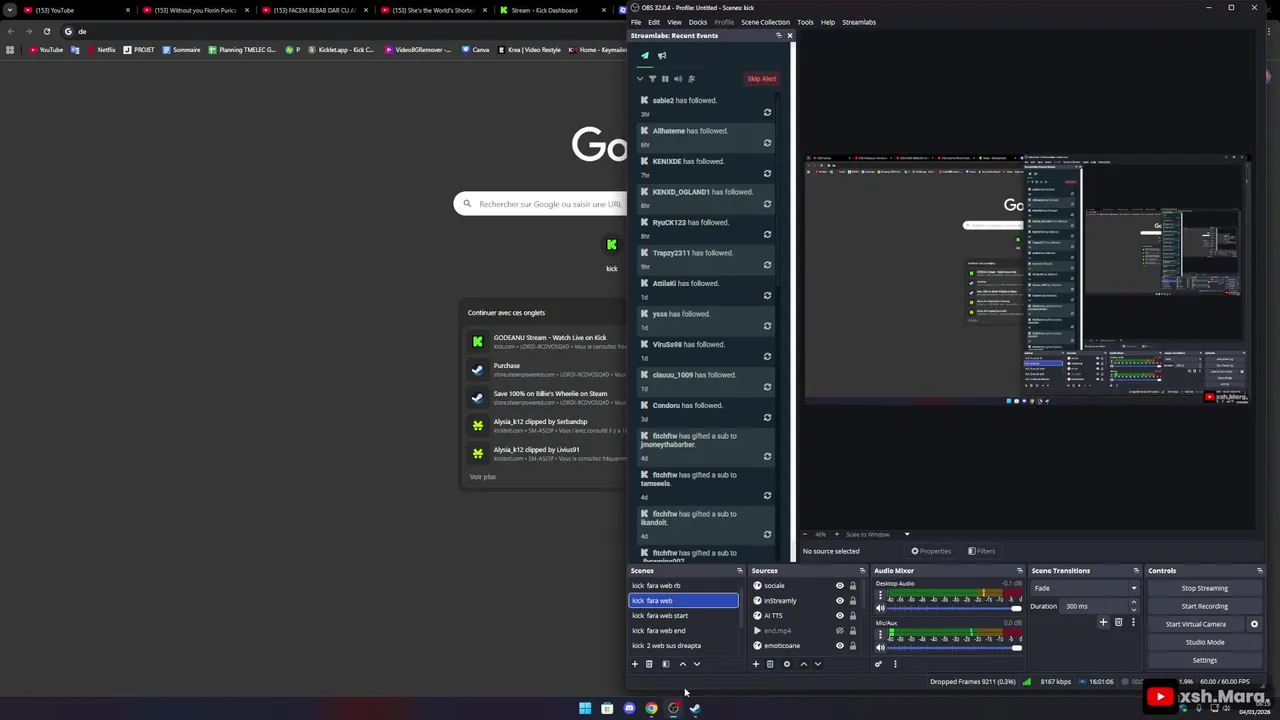
Task: Add a scene transition with plus
Action: pyautogui.click(x=1103, y=622)
